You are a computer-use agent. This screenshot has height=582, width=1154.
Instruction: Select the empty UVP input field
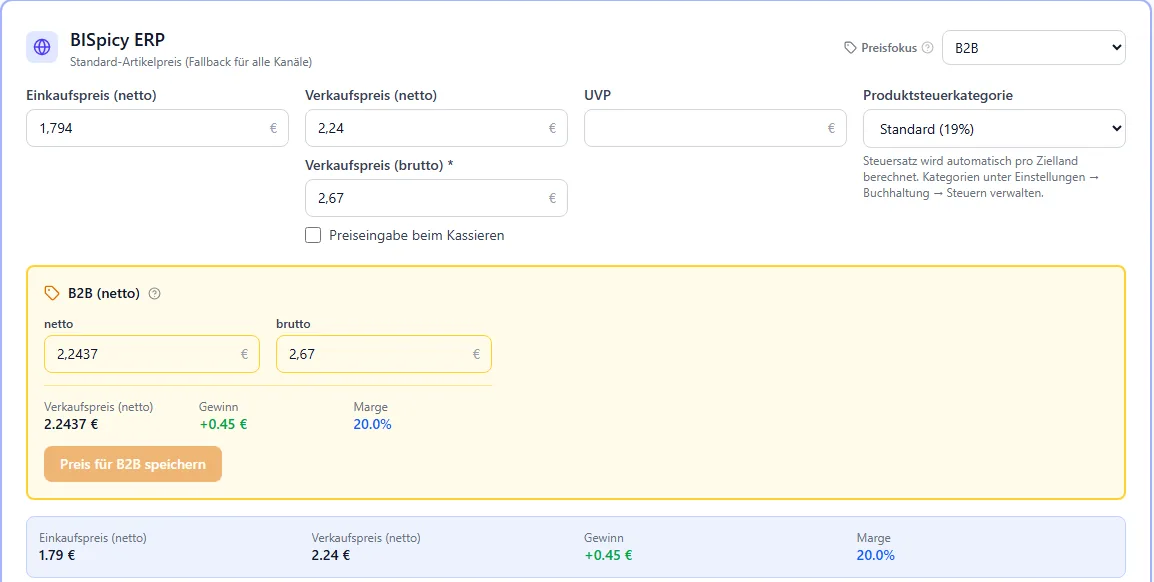coord(715,128)
